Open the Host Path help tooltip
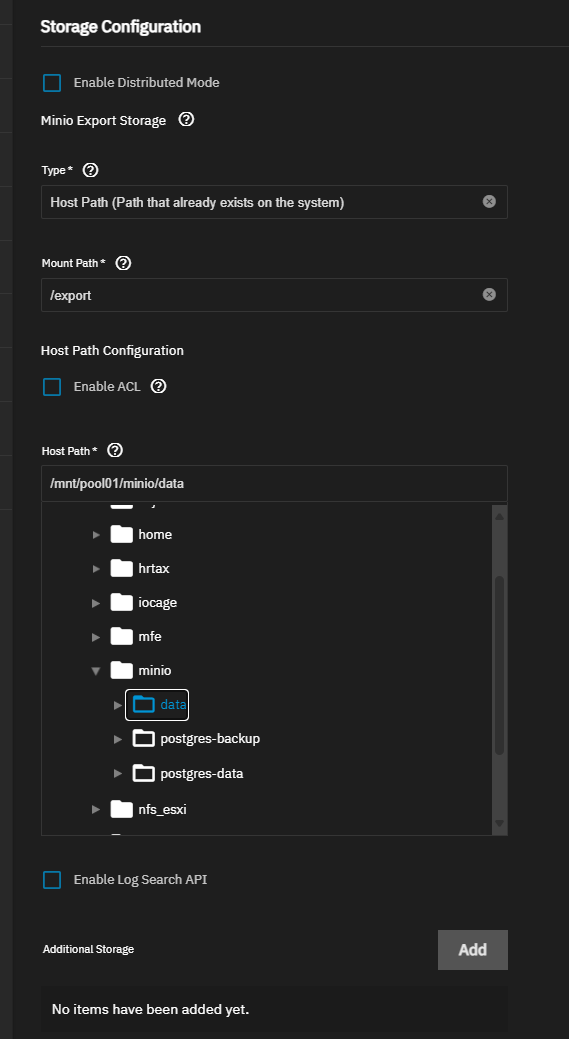 (115, 451)
